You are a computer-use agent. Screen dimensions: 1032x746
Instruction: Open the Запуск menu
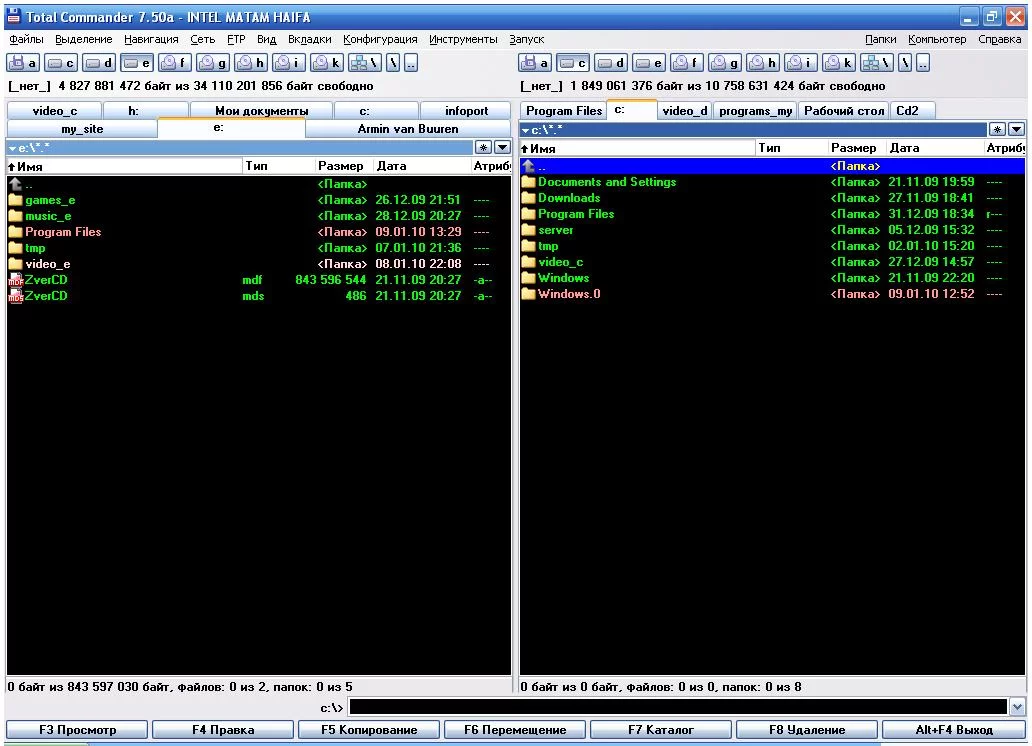(527, 40)
